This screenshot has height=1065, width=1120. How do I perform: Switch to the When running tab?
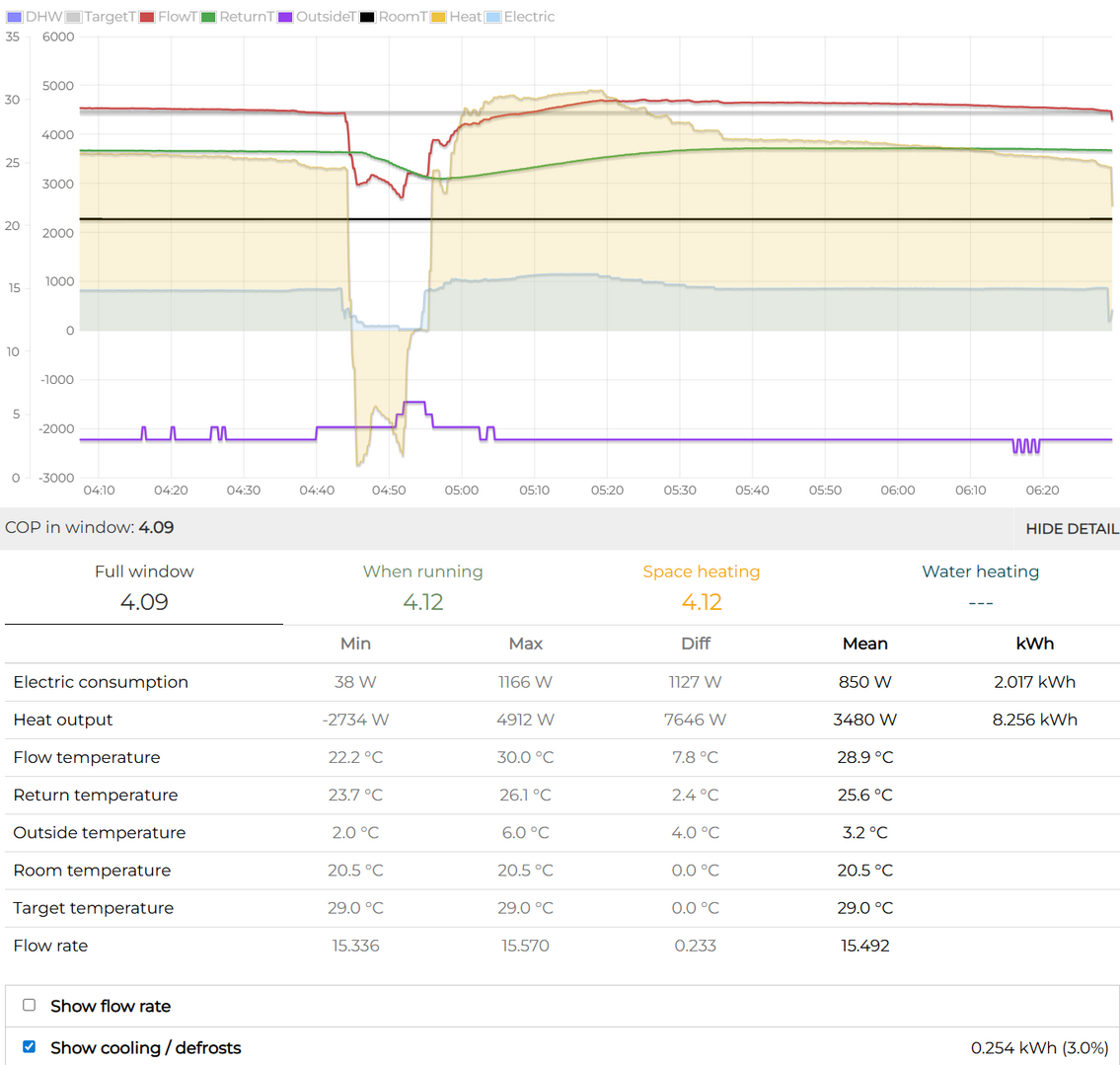(422, 587)
